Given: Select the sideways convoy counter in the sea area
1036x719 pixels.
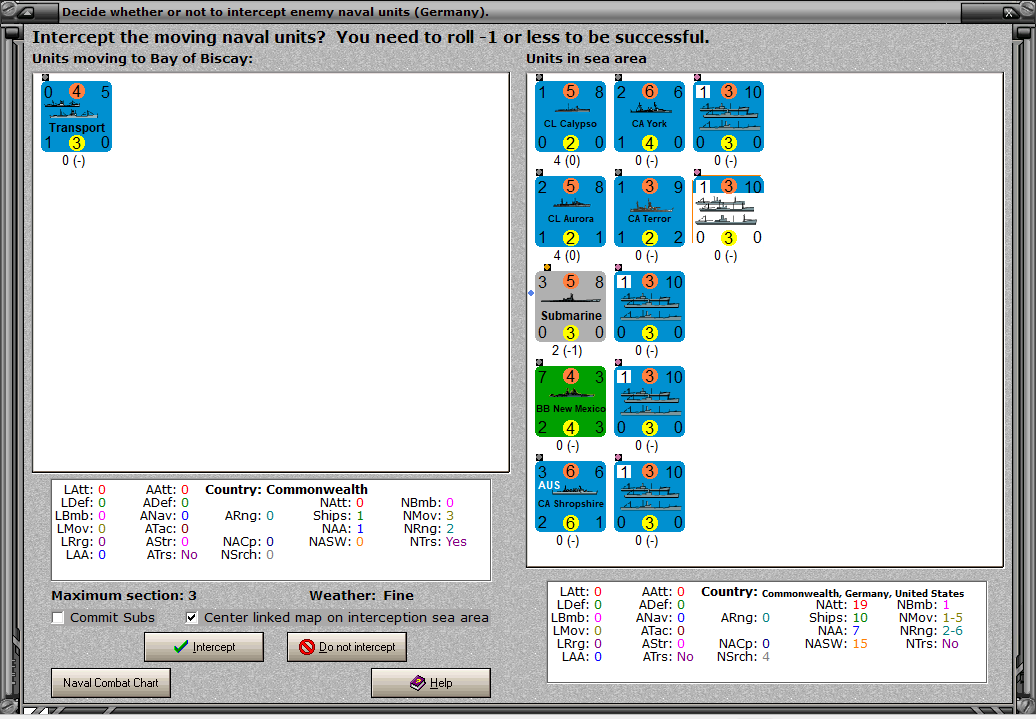Looking at the screenshot, I should coord(727,210).
